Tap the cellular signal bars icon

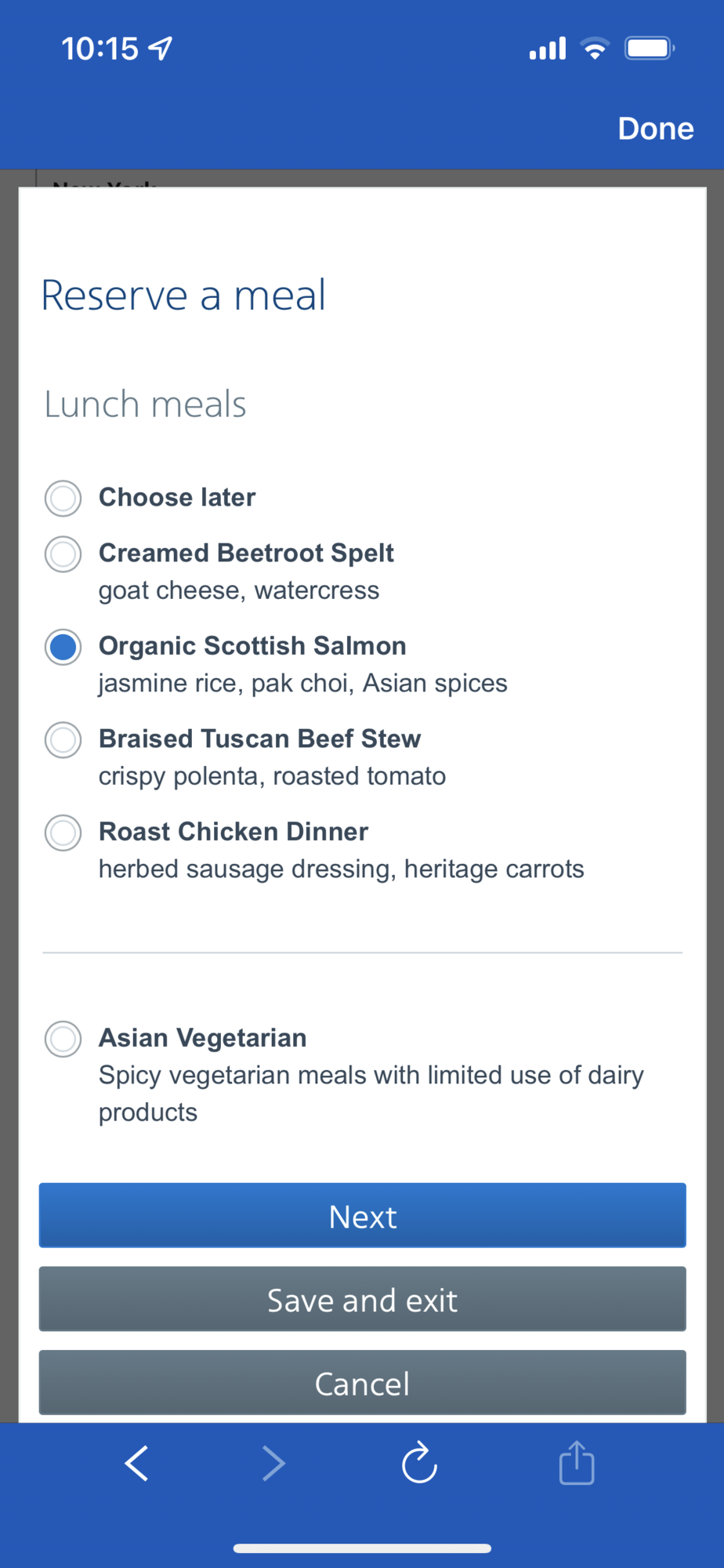tap(548, 49)
